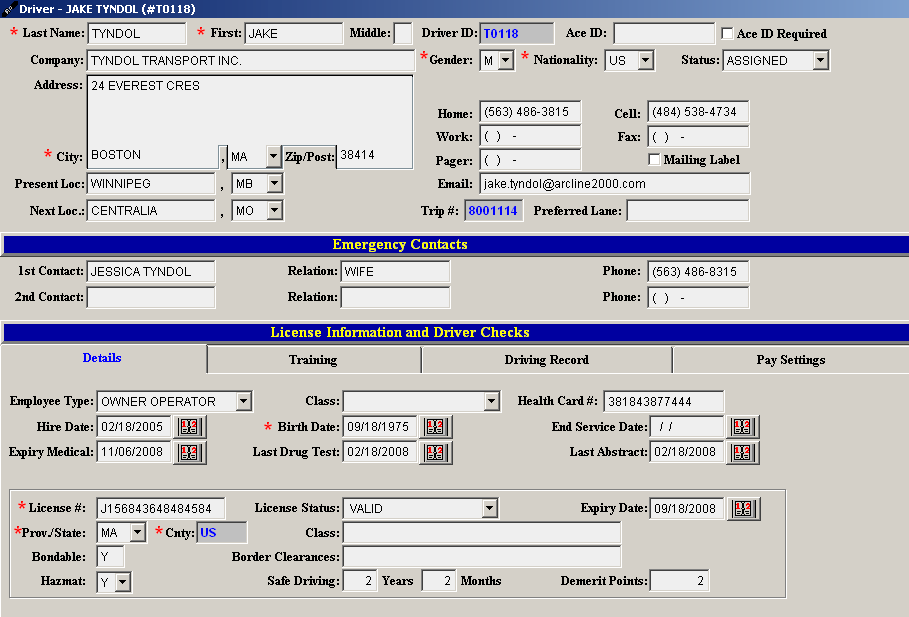Viewport: 909px width, 617px height.
Task: Click the license Class text field
Action: (x=482, y=533)
